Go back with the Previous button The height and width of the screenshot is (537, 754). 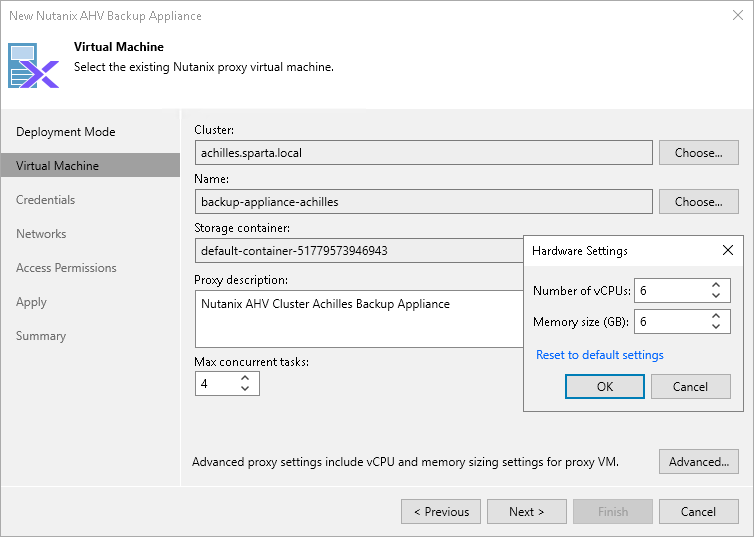(x=441, y=512)
